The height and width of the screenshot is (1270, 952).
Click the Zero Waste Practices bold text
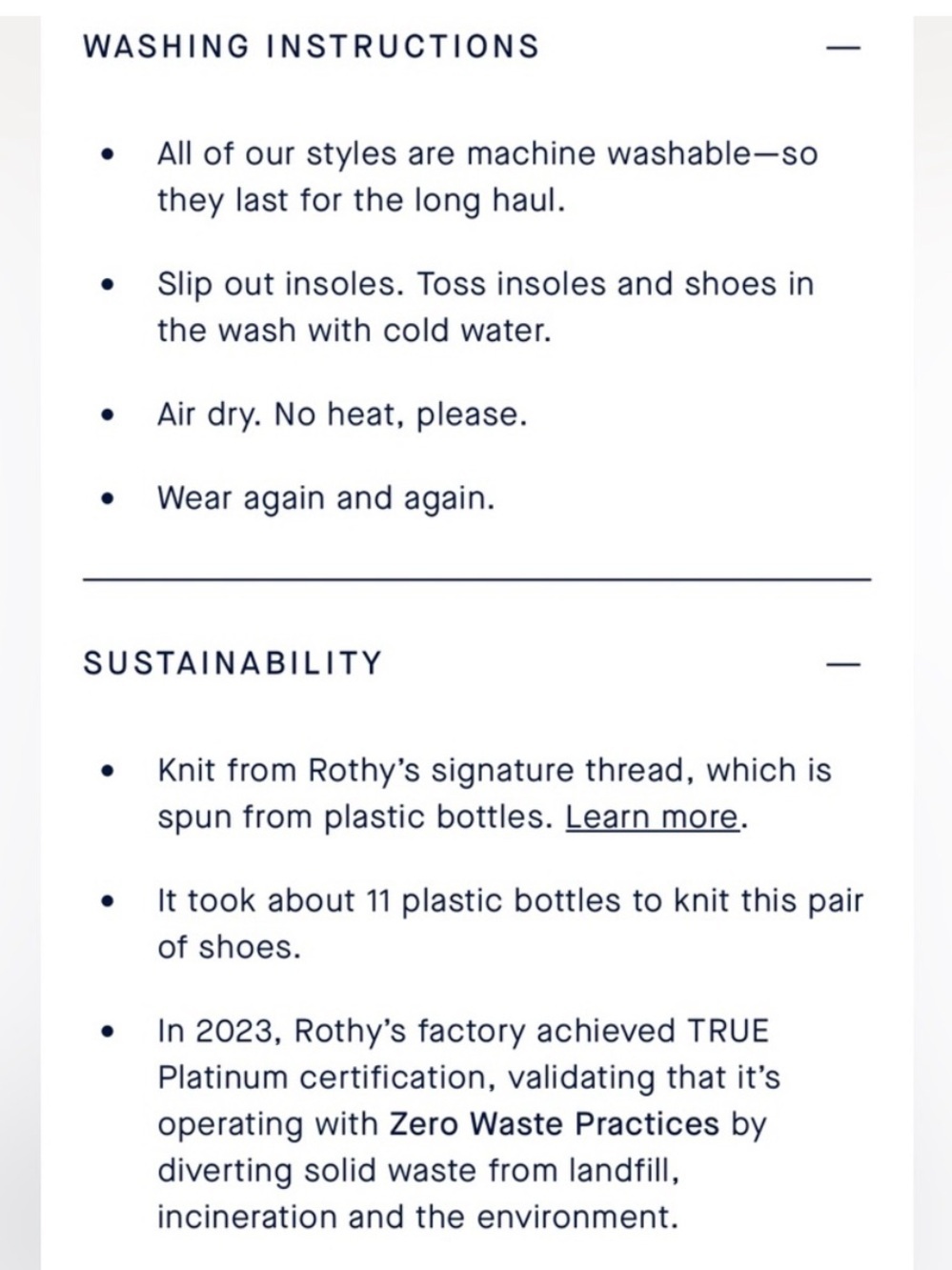pos(554,1124)
